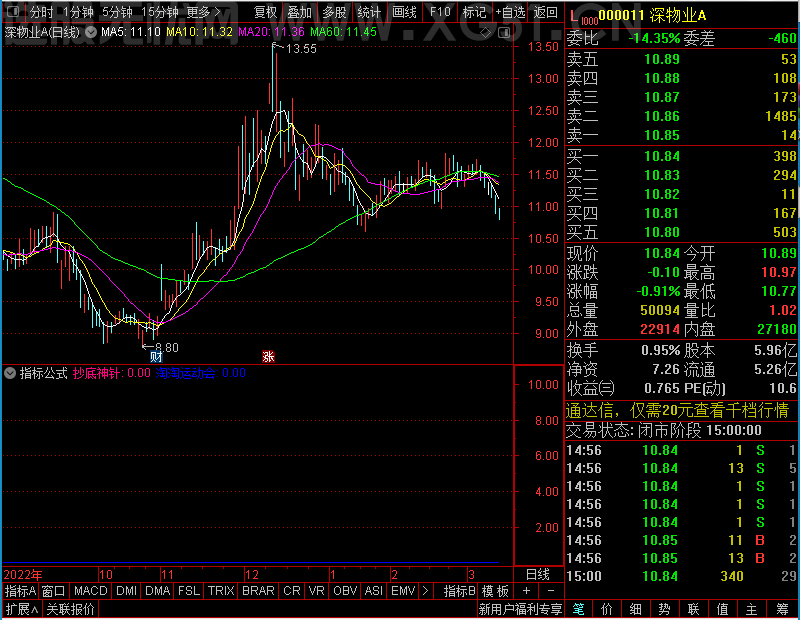
Task: Click the 2022年 timeline label
Action: click(x=23, y=575)
